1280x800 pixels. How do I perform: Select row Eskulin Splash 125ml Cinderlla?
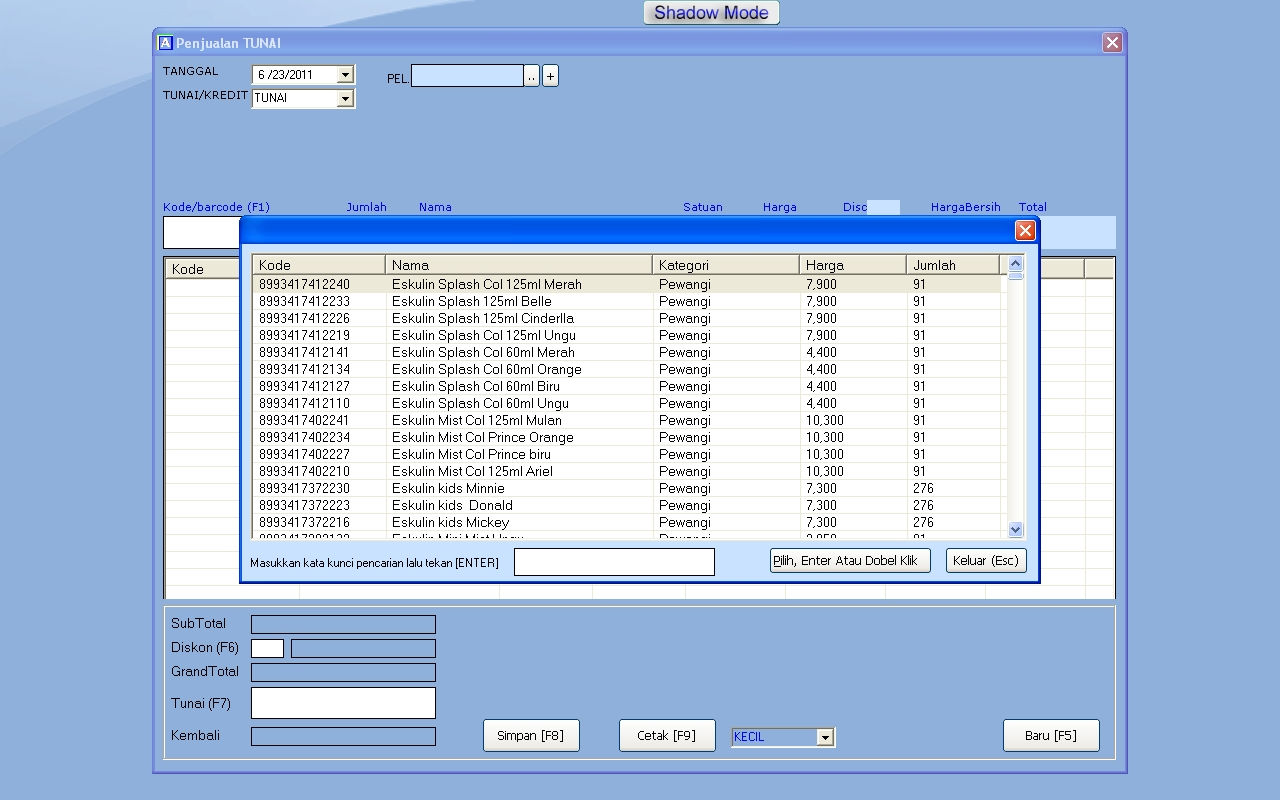pos(627,318)
